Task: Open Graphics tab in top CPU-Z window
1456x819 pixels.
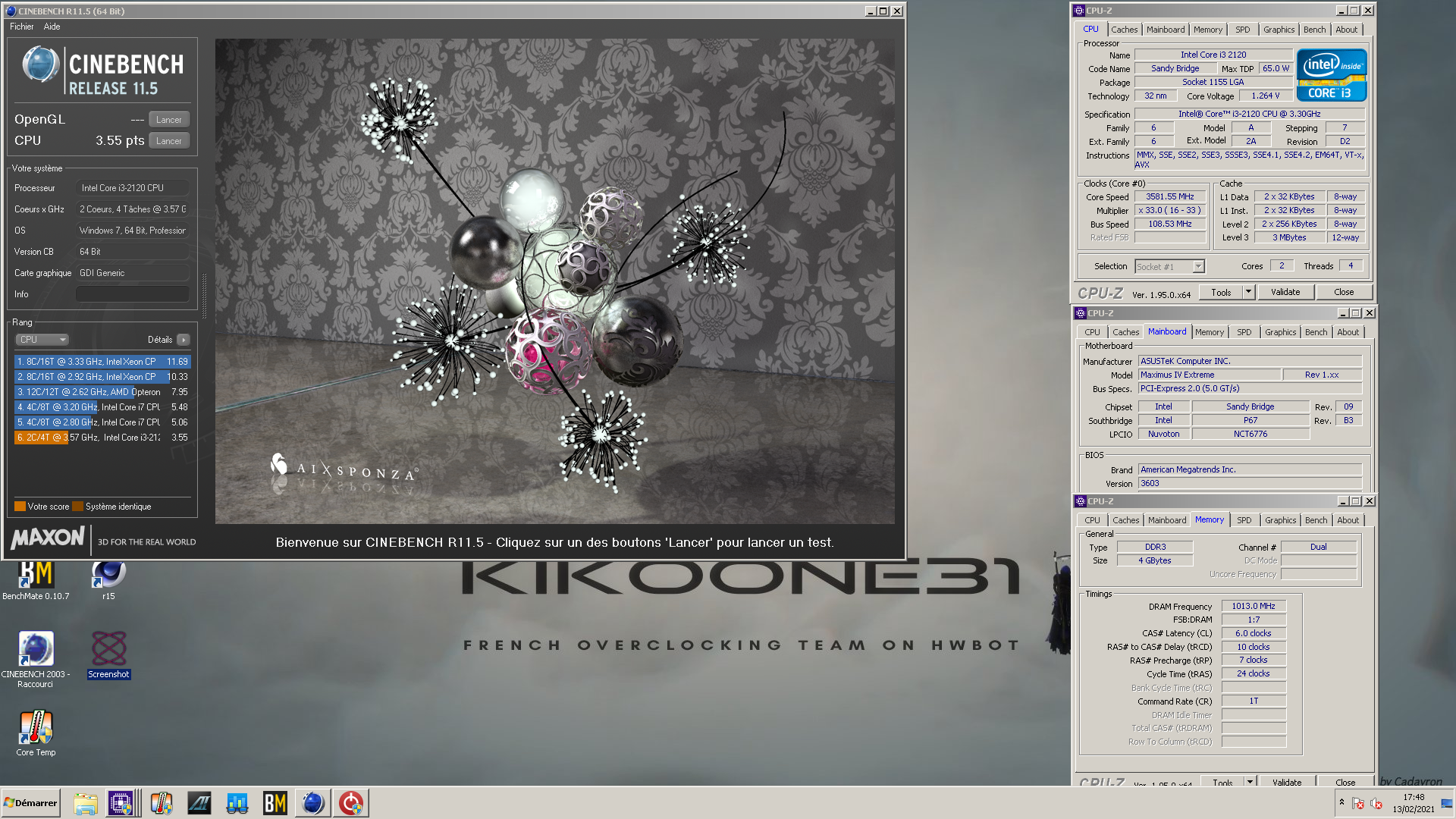Action: click(1279, 30)
